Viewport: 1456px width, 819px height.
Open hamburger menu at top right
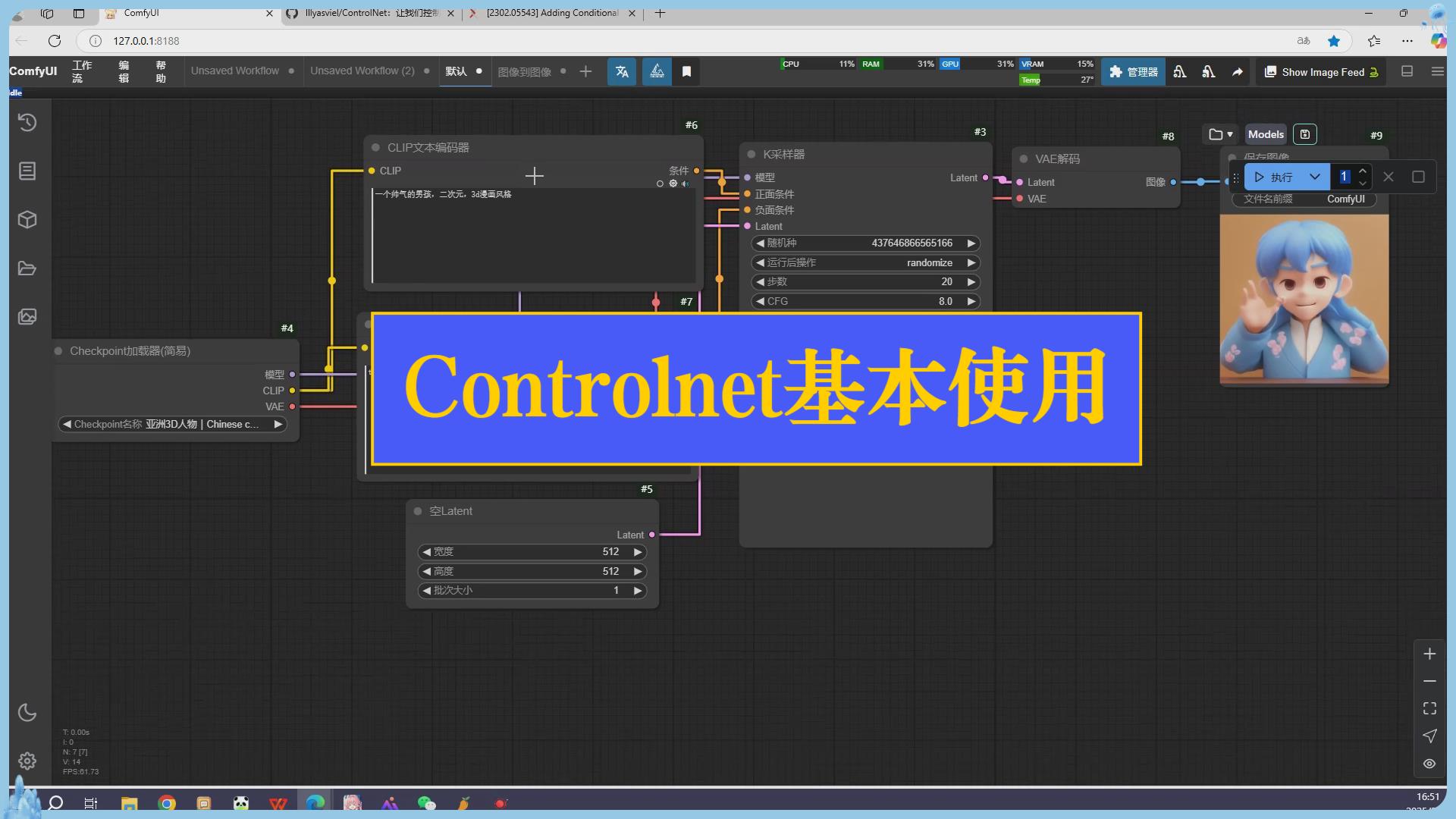1437,71
